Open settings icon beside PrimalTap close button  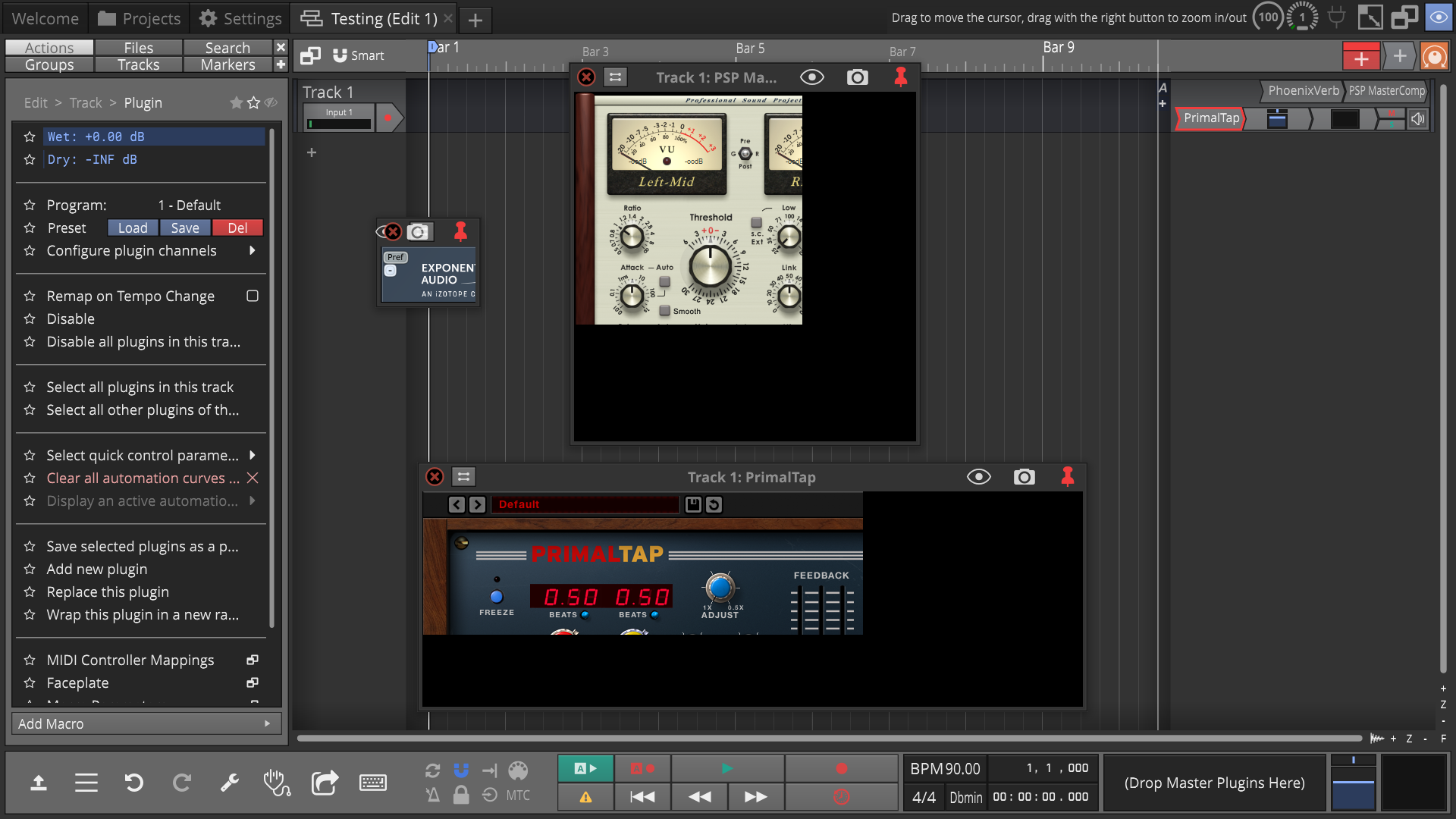click(463, 477)
